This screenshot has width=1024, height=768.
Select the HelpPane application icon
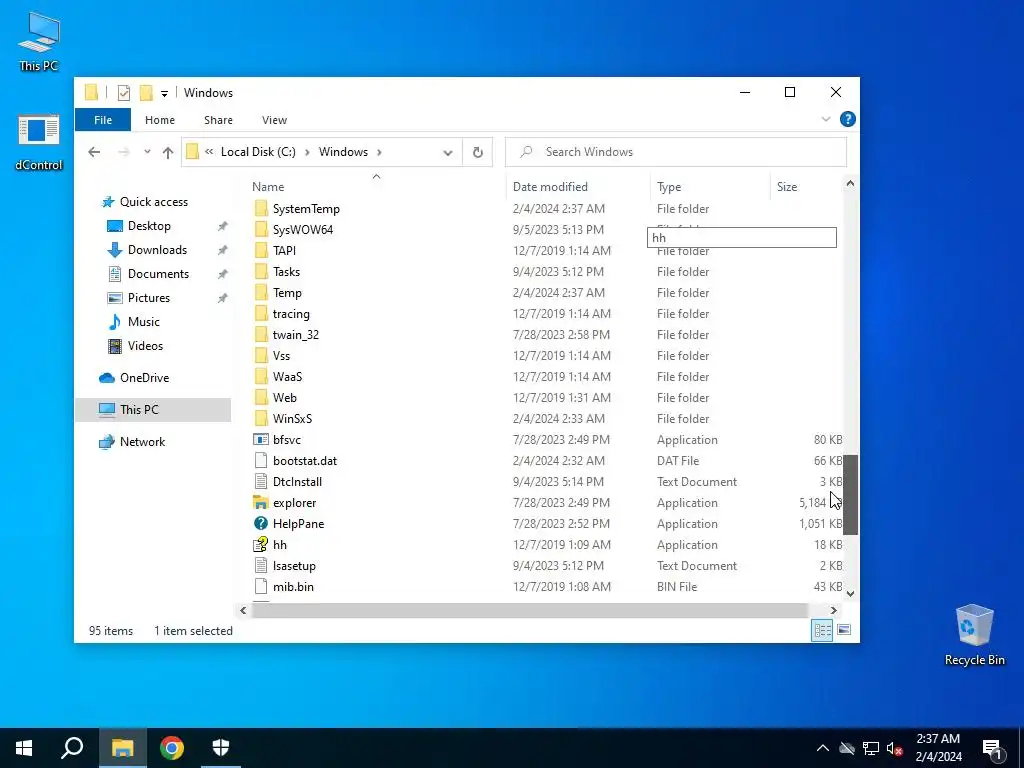[x=261, y=524]
